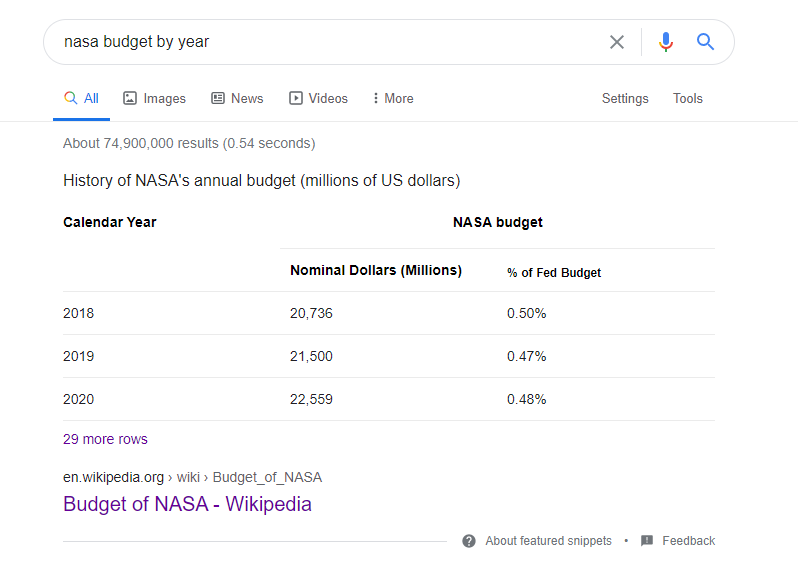Open the Tools options
798x575 pixels.
pos(688,98)
